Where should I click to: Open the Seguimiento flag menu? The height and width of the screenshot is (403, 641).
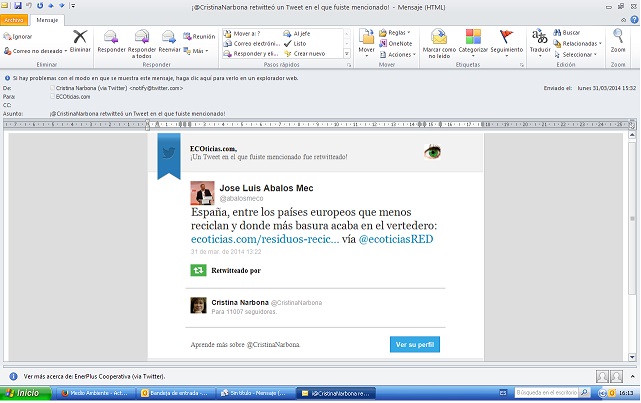click(507, 43)
